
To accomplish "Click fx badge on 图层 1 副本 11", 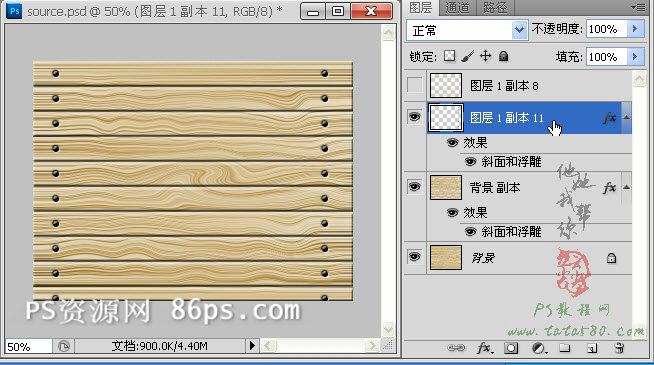I will pyautogui.click(x=609, y=118).
